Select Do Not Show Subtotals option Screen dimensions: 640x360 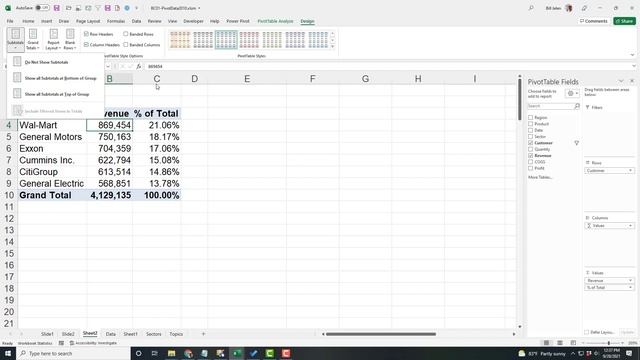pos(55,62)
